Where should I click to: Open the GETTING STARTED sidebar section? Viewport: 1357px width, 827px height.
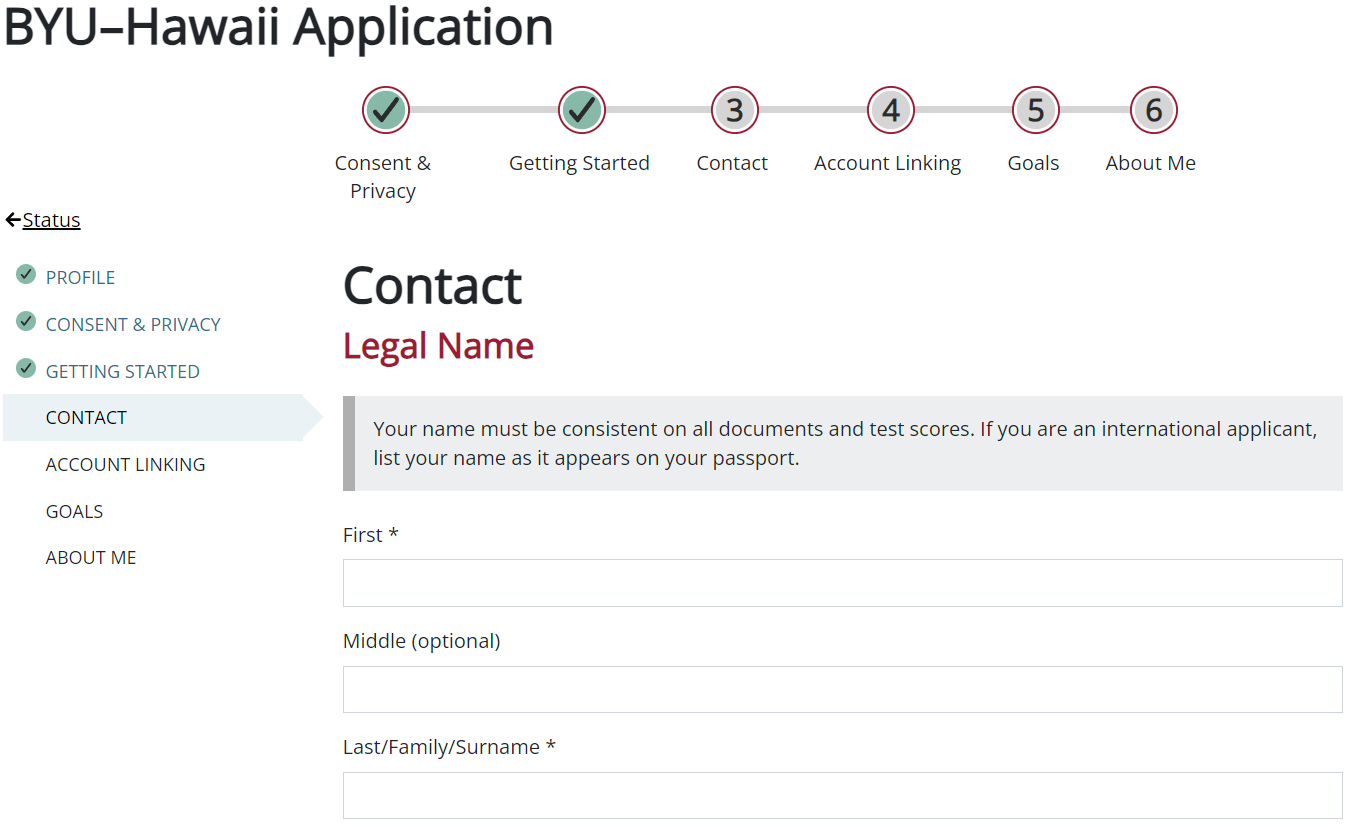[x=123, y=372]
